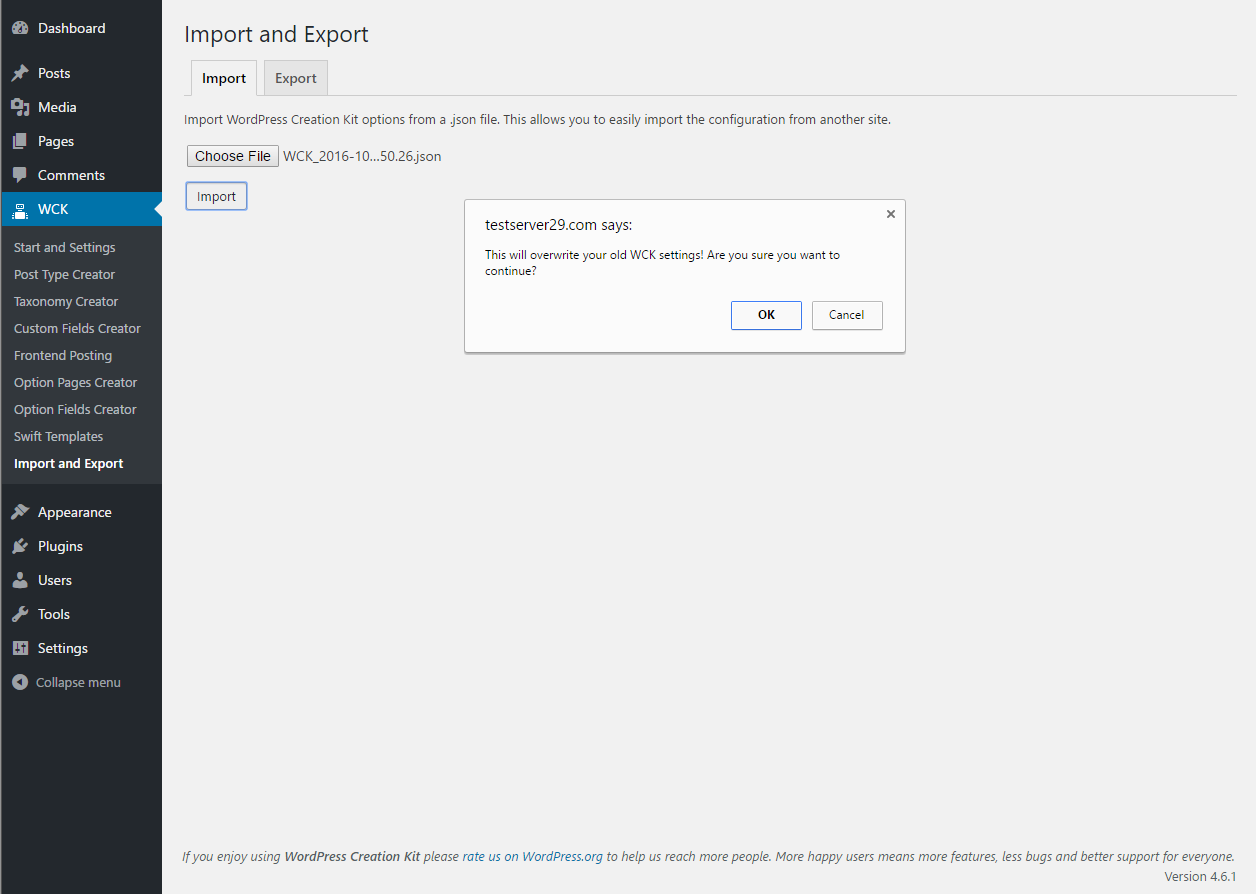The width and height of the screenshot is (1256, 894).
Task: Select the Pages icon in sidebar
Action: point(20,140)
